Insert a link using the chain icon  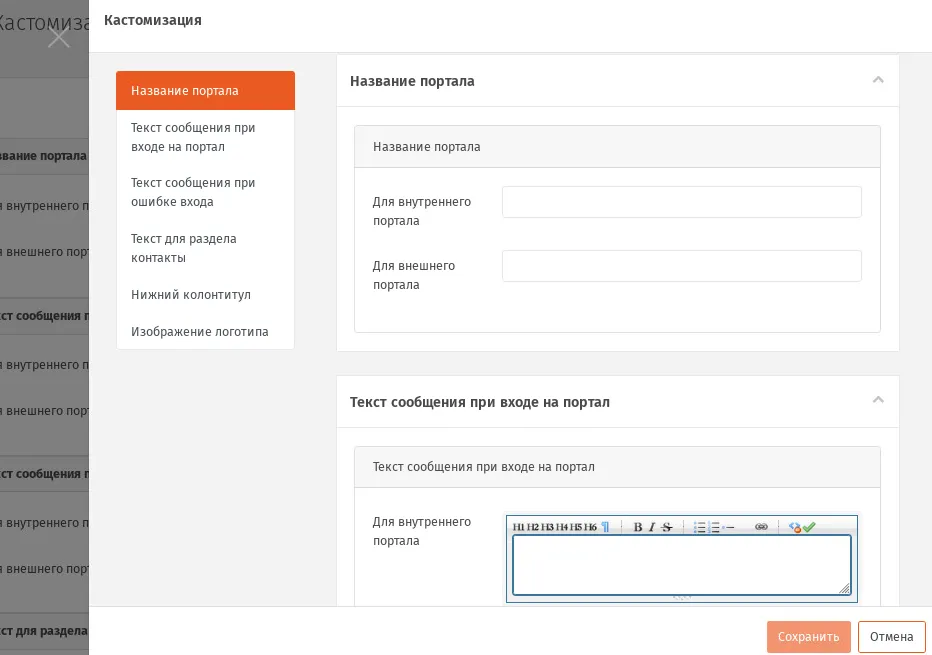(761, 527)
